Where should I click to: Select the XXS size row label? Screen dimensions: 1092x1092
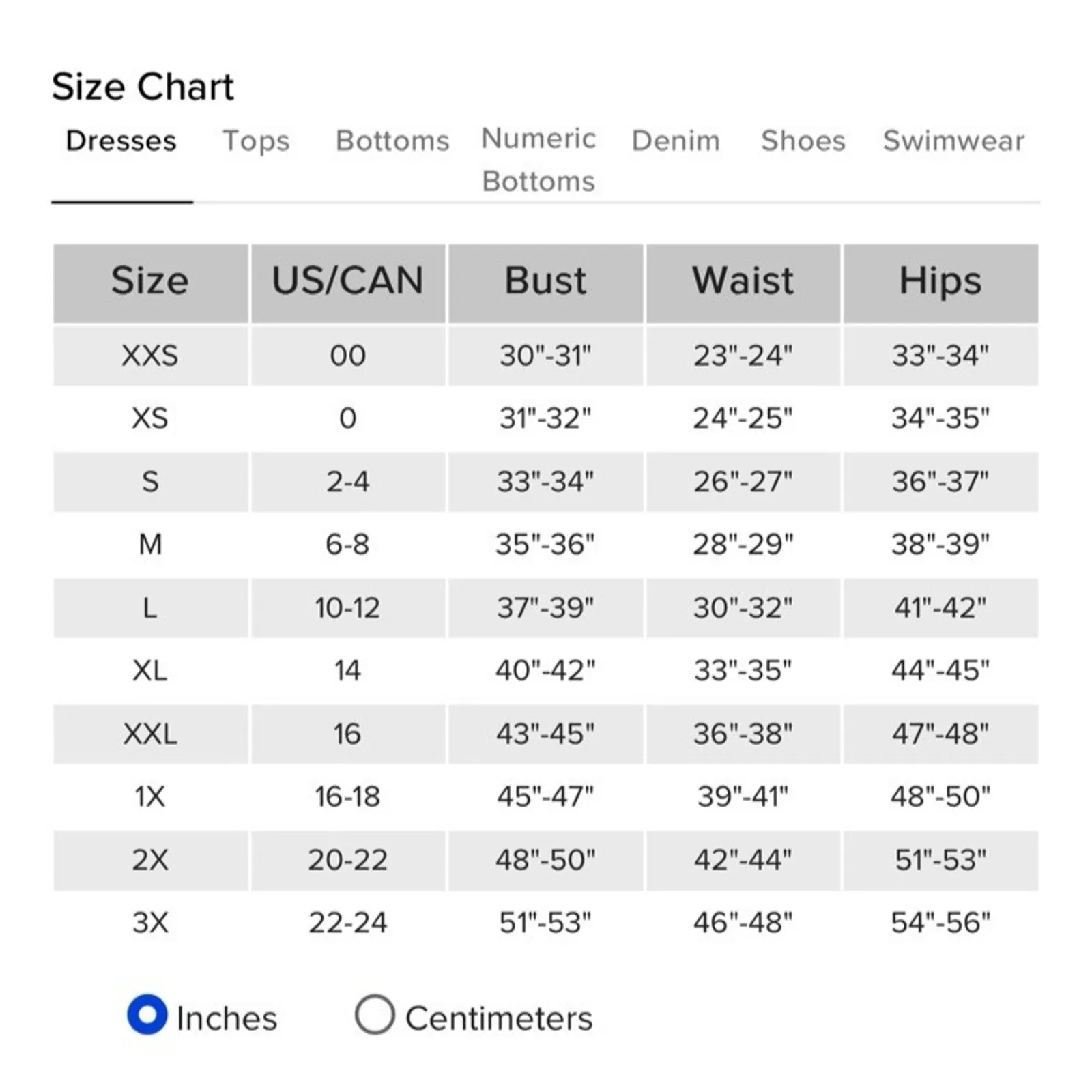click(150, 356)
